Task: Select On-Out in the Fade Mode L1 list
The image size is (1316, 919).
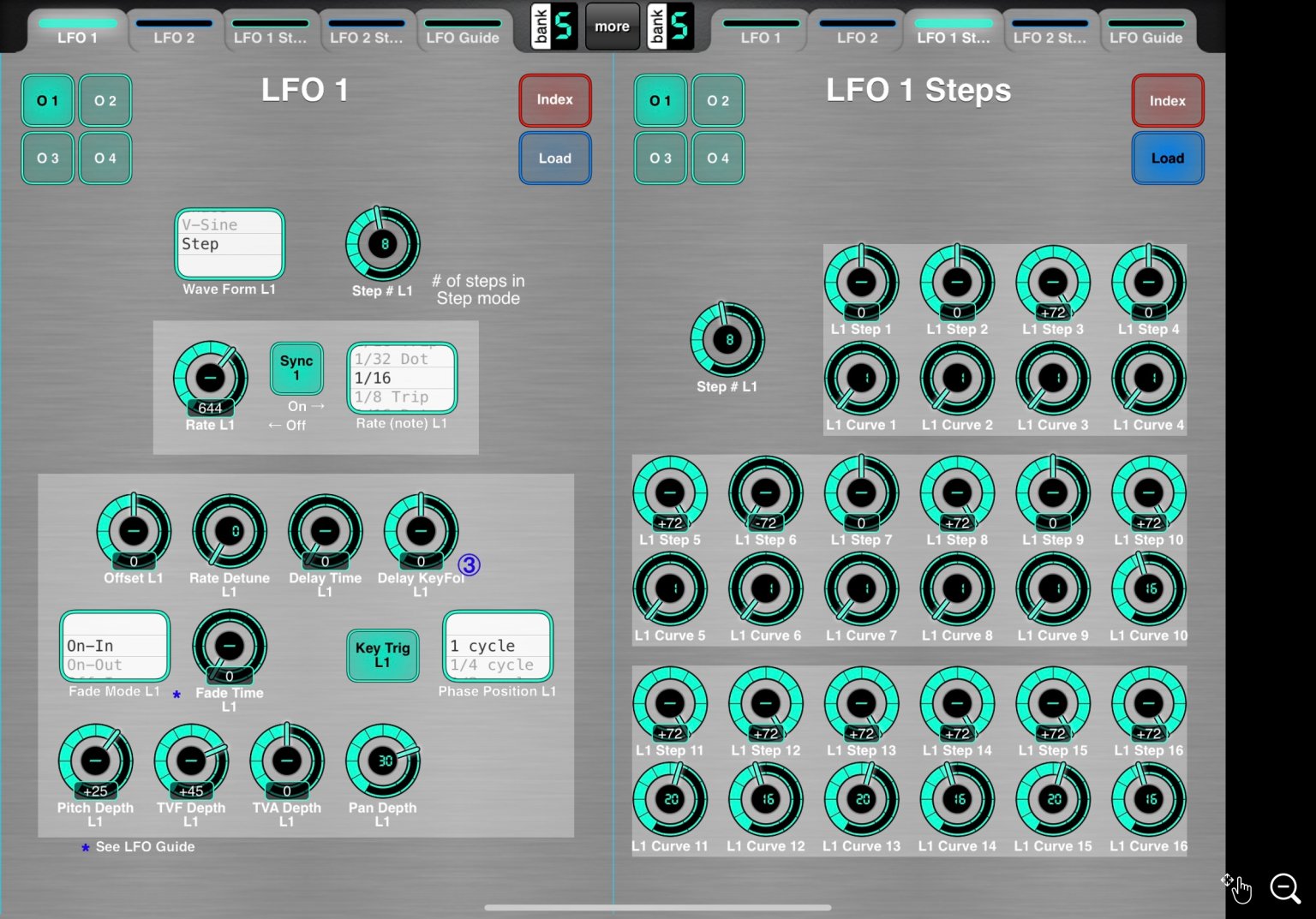Action: [115, 665]
